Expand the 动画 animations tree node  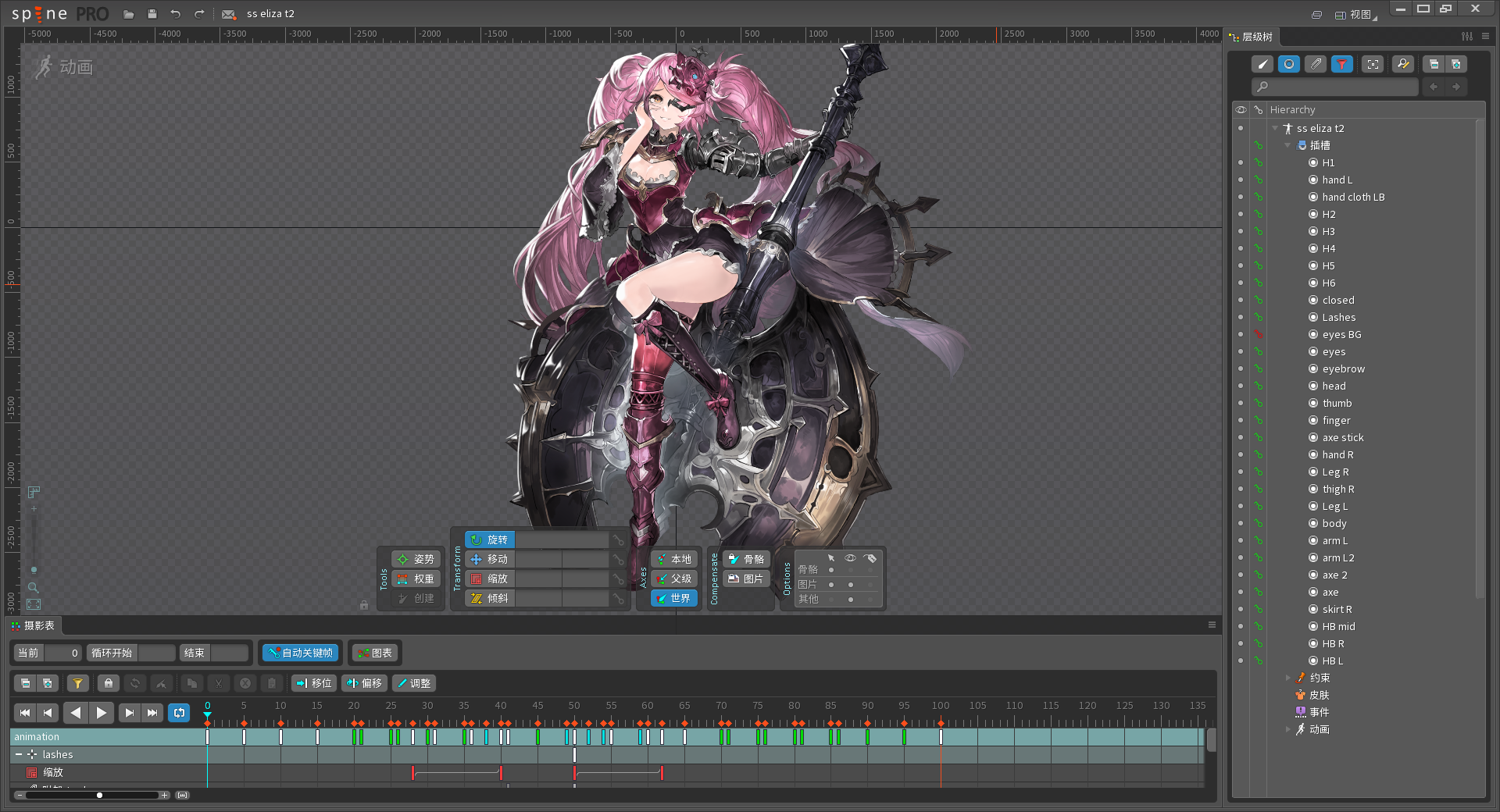pyautogui.click(x=1287, y=729)
